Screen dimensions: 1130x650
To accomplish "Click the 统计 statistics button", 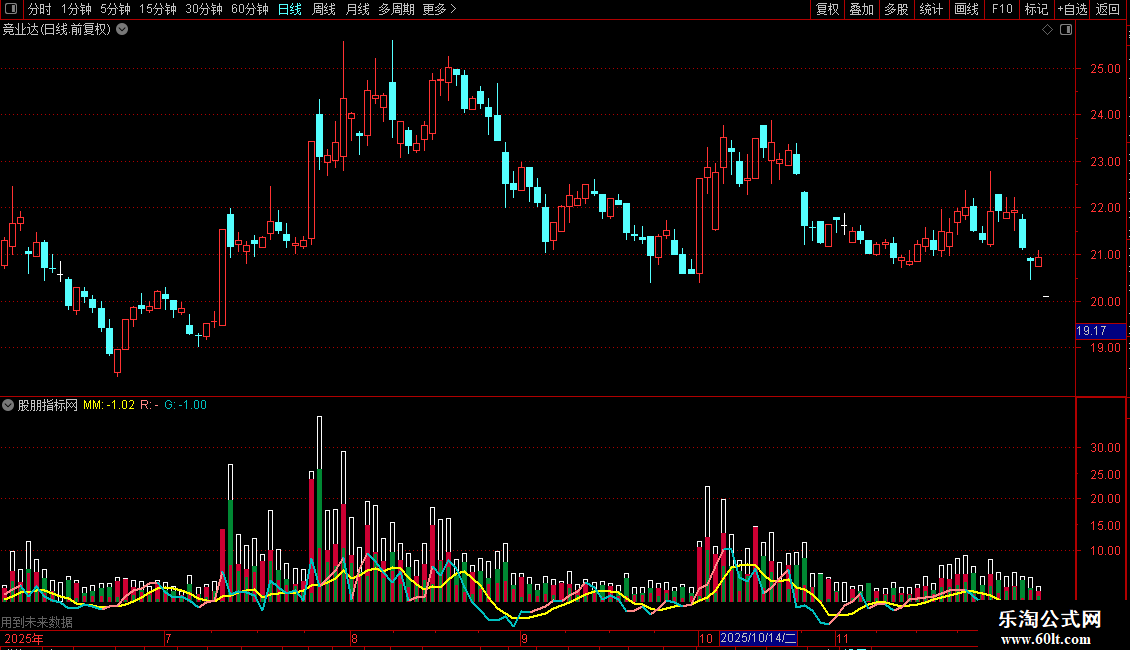I will [931, 9].
